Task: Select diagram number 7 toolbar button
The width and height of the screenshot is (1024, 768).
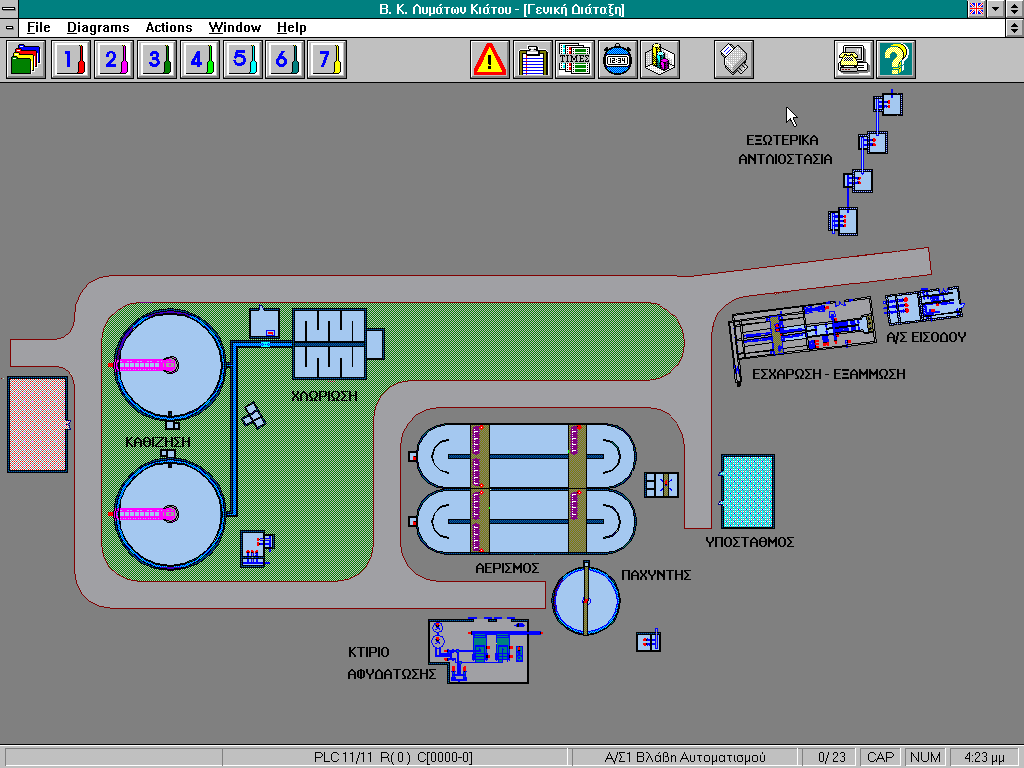Action: [325, 60]
